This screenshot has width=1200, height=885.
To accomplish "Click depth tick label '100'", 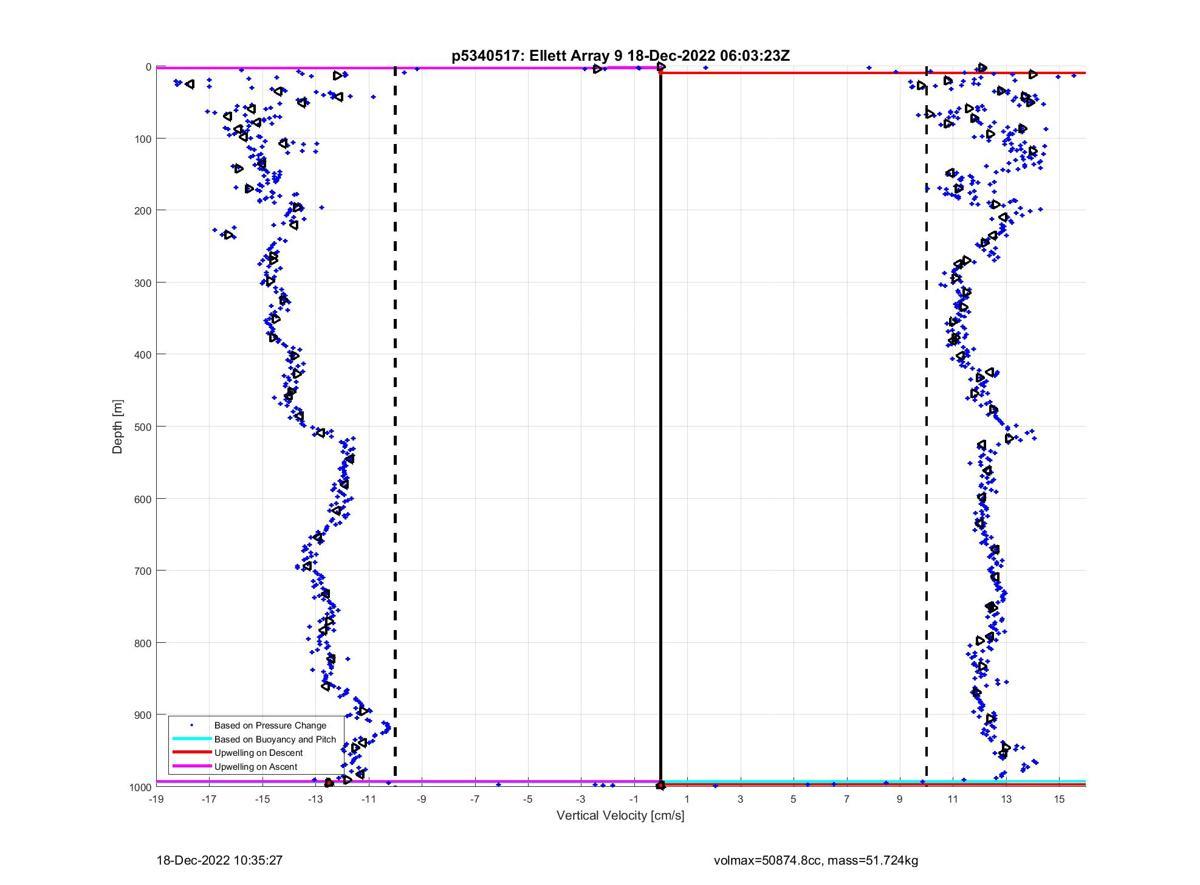I will click(x=142, y=139).
